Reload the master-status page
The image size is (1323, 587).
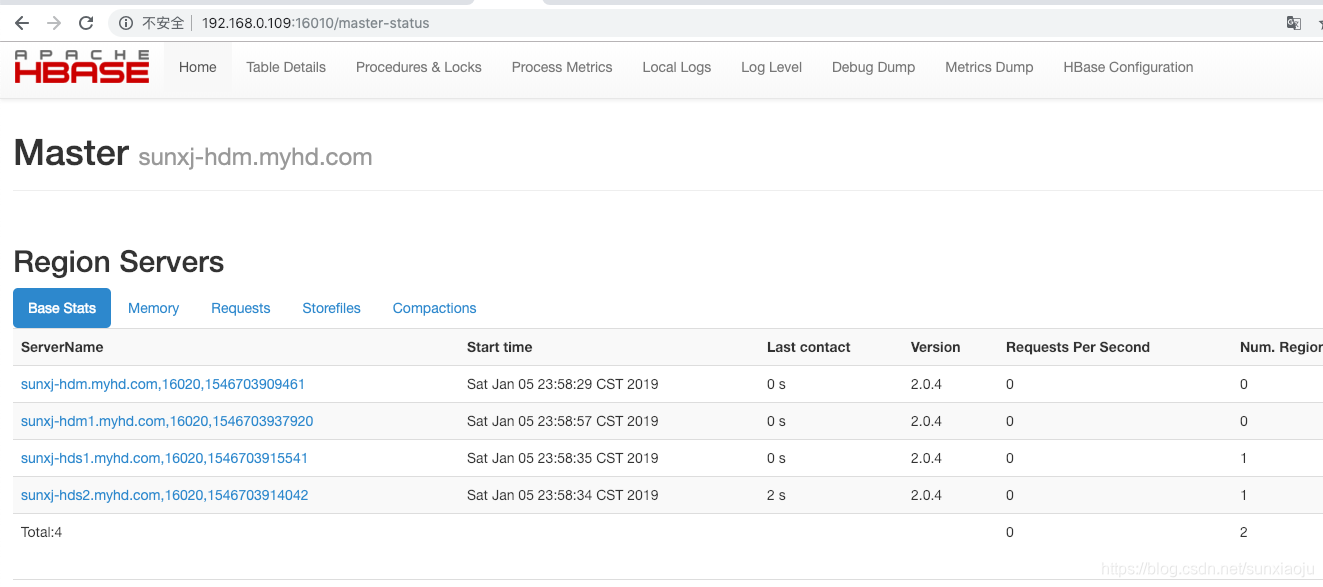(86, 23)
